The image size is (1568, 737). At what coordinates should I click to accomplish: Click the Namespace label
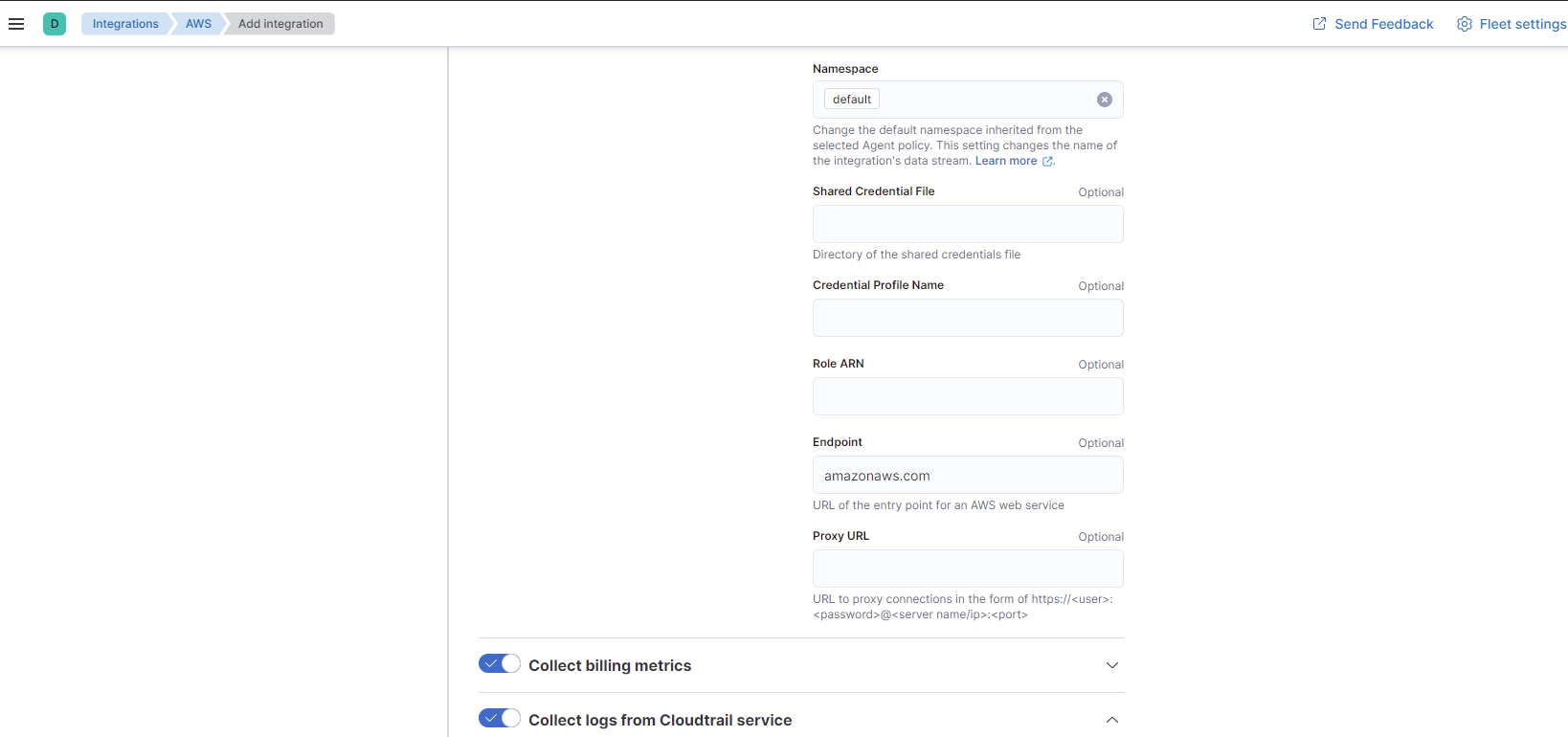click(x=845, y=69)
